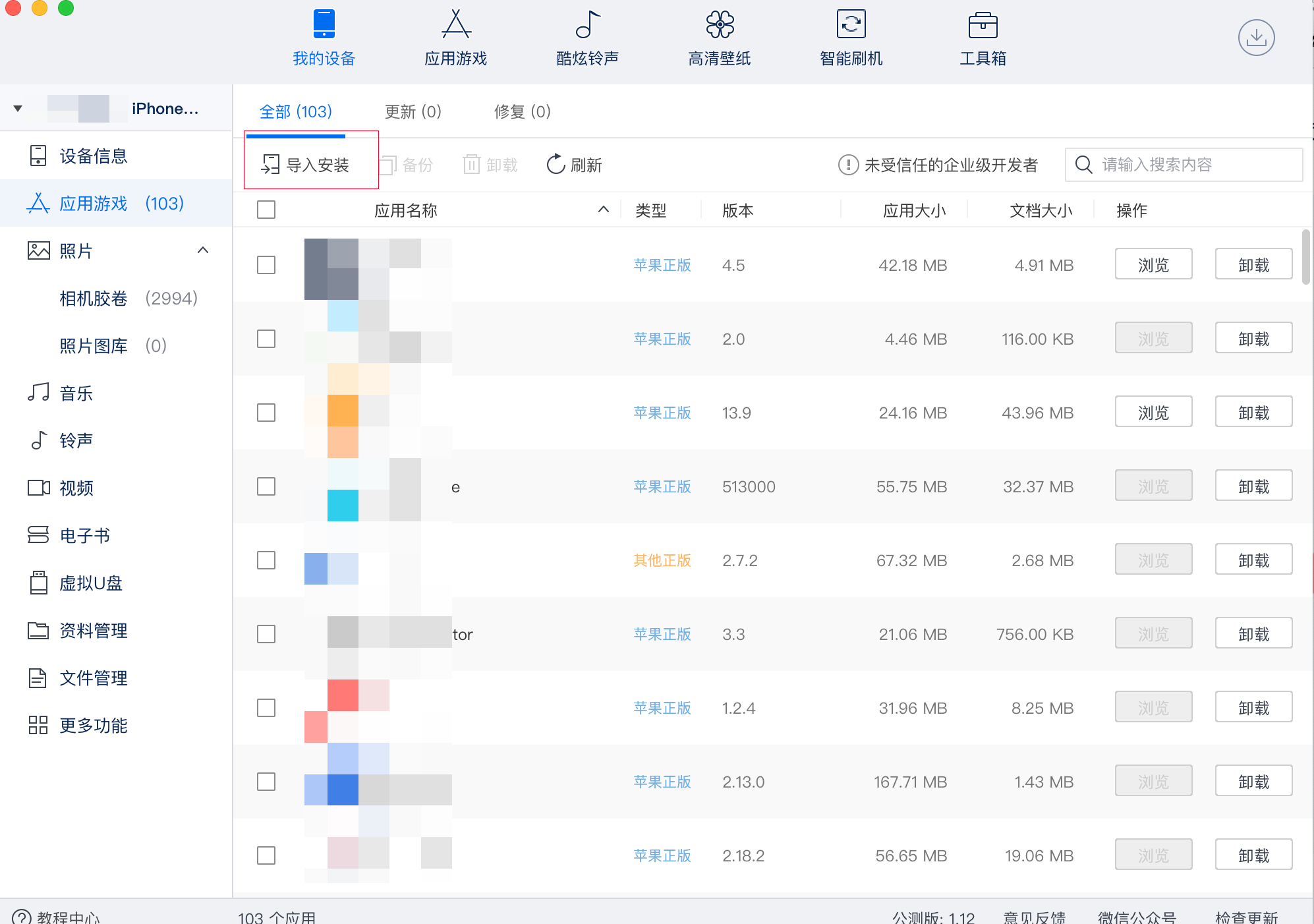Click 卸载 for the version 2.7.2 app
Screen dimensions: 1314x924
[x=1253, y=560]
